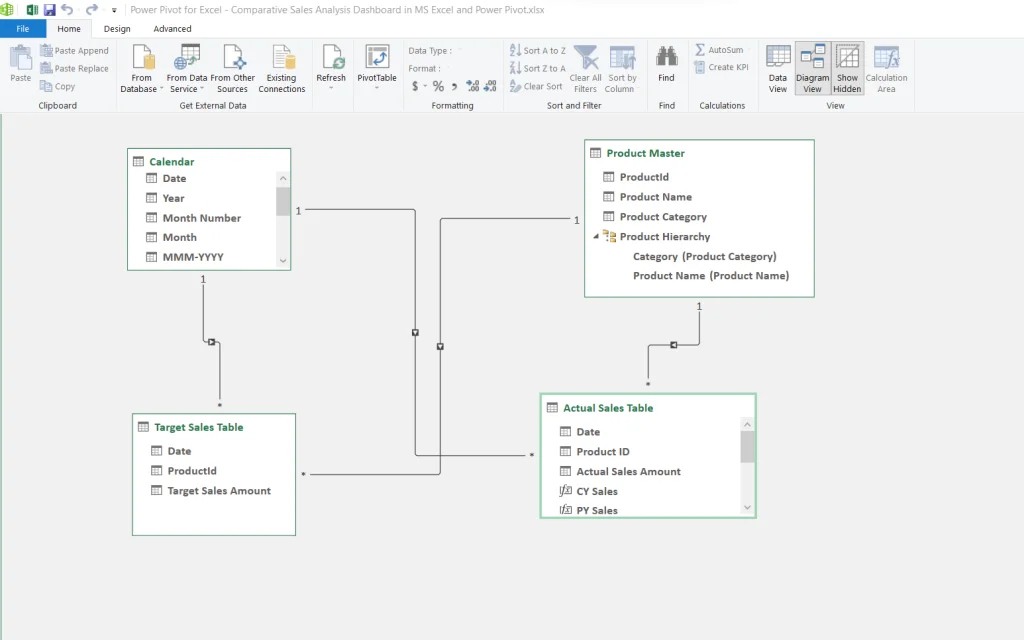Select the Home ribbon tab
Viewport: 1024px width, 640px height.
[x=69, y=29]
